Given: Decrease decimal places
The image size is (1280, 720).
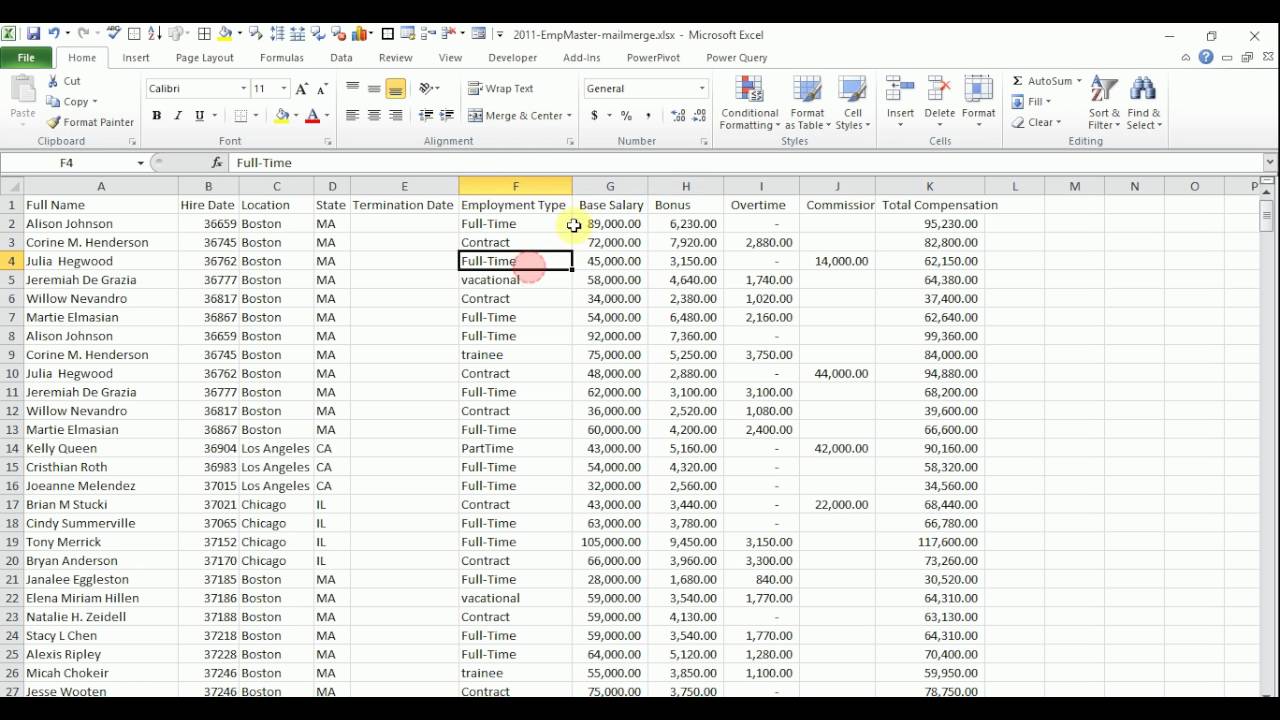Looking at the screenshot, I should [x=698, y=116].
